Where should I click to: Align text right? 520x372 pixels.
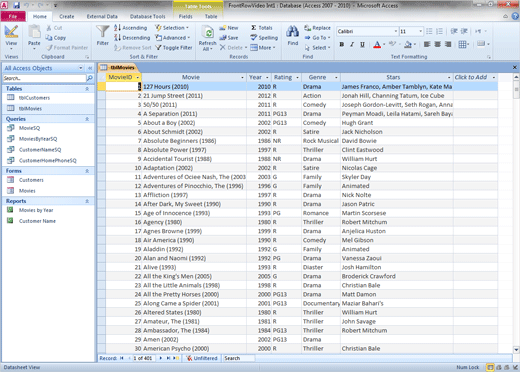(448, 44)
